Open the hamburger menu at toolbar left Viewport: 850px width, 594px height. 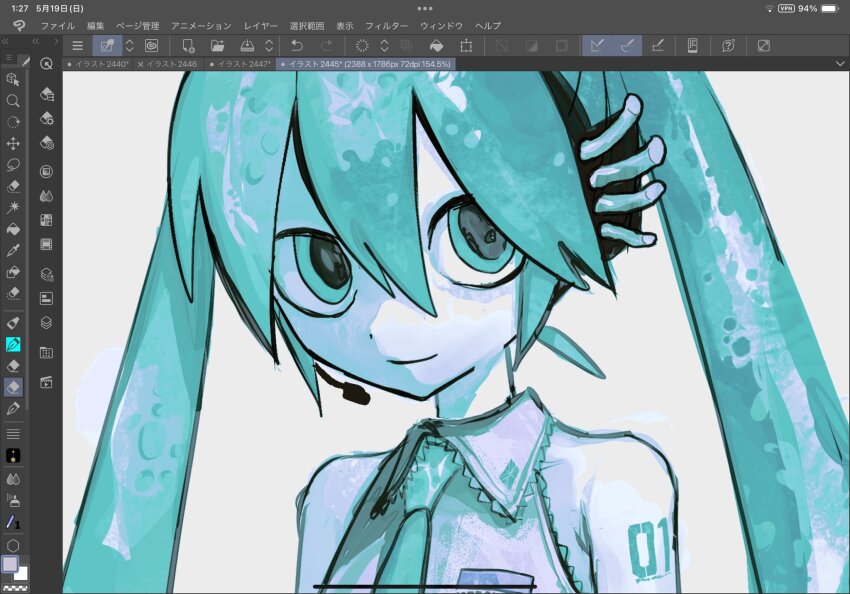76,45
